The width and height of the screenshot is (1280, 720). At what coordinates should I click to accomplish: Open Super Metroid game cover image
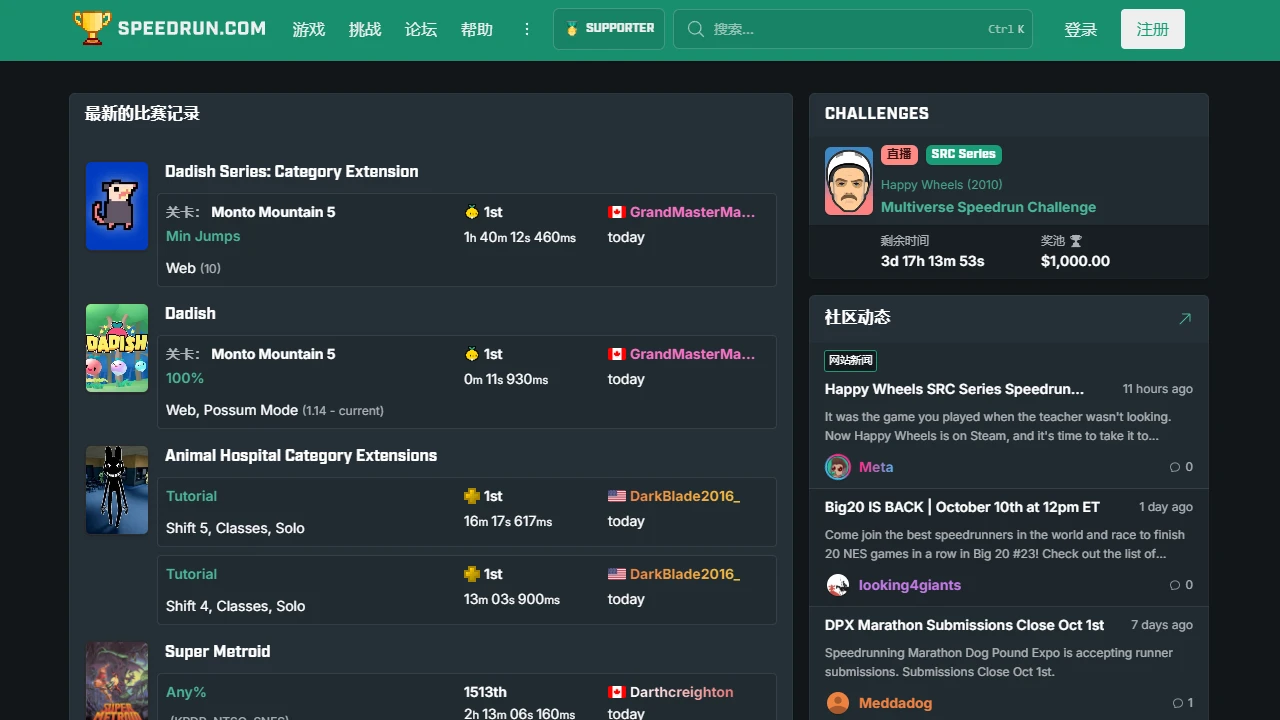click(117, 681)
